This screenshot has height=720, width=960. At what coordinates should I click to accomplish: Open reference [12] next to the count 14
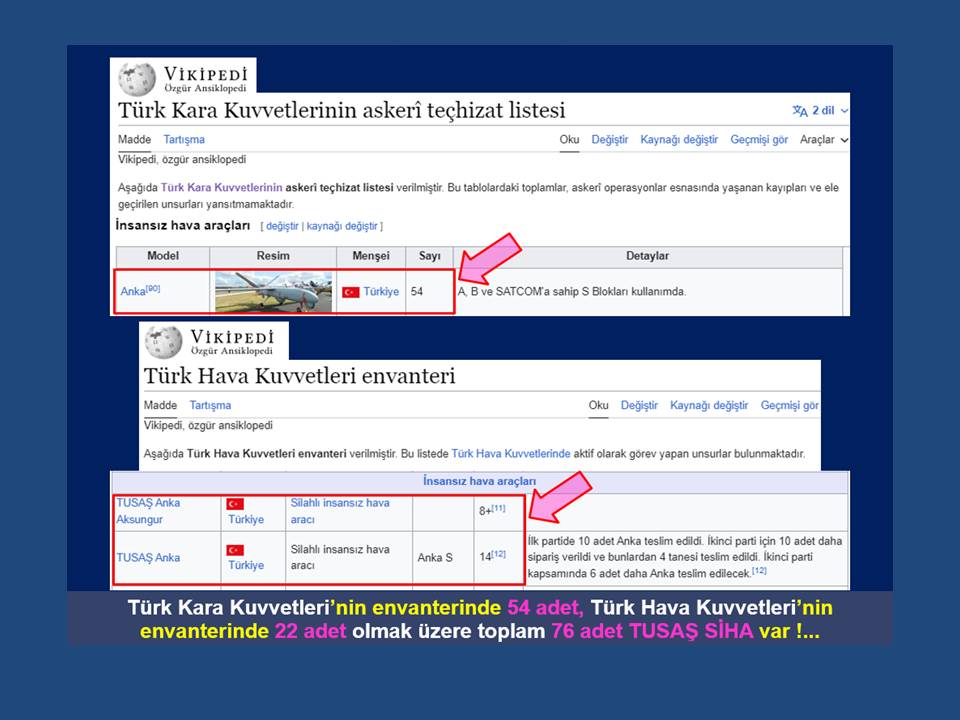[x=498, y=554]
